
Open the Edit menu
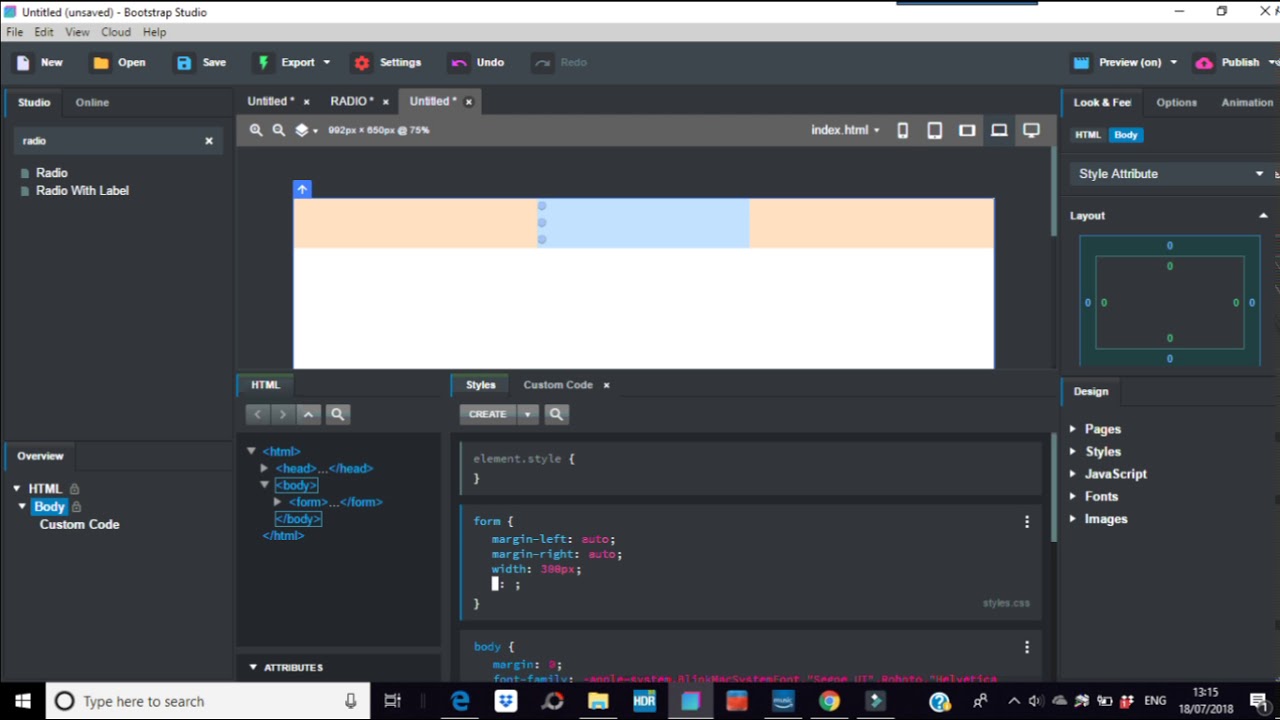[44, 32]
